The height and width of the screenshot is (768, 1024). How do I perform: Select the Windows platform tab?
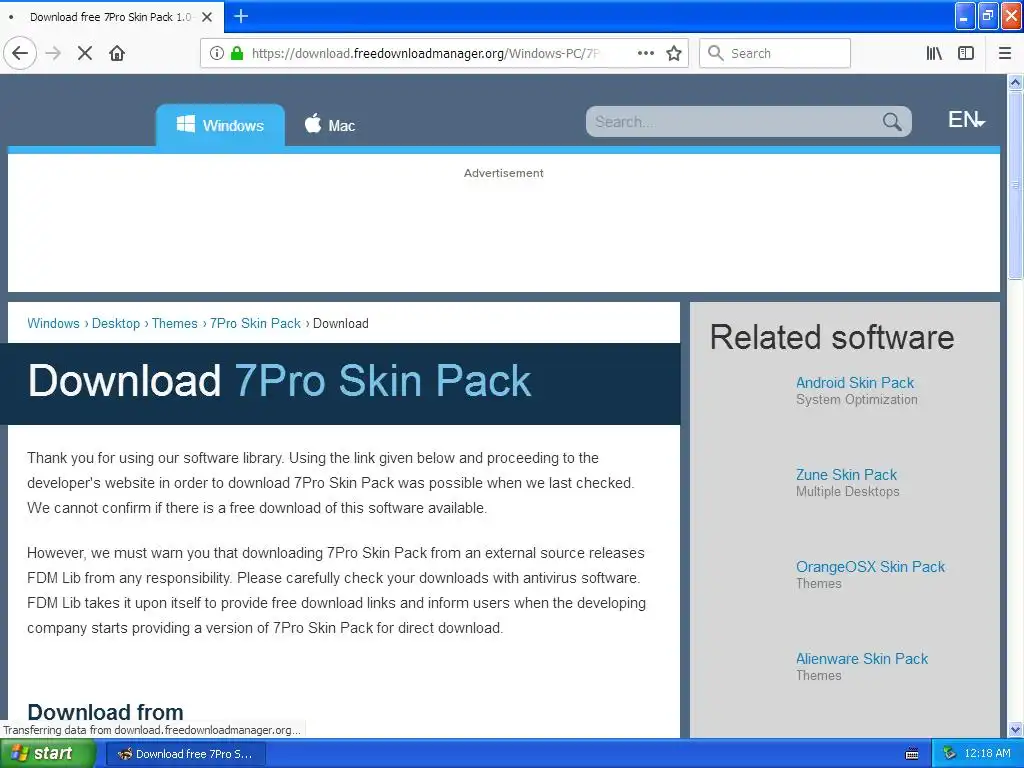click(x=220, y=125)
